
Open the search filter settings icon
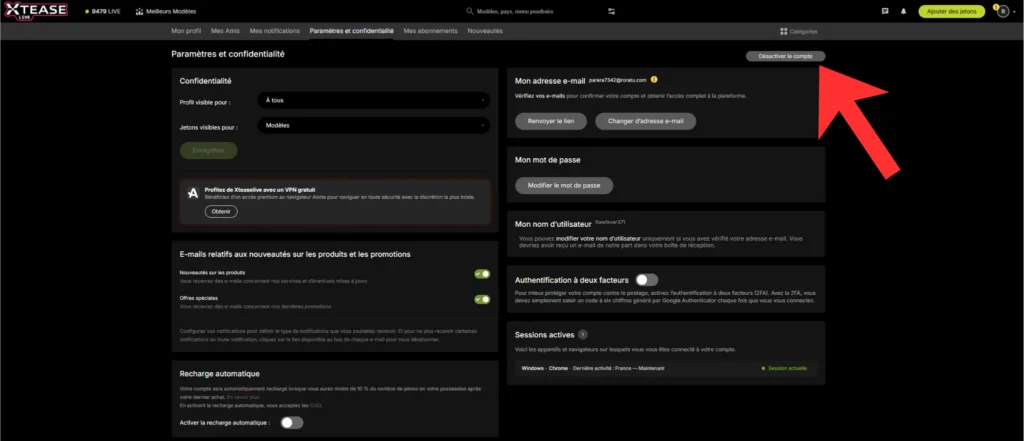tap(611, 11)
